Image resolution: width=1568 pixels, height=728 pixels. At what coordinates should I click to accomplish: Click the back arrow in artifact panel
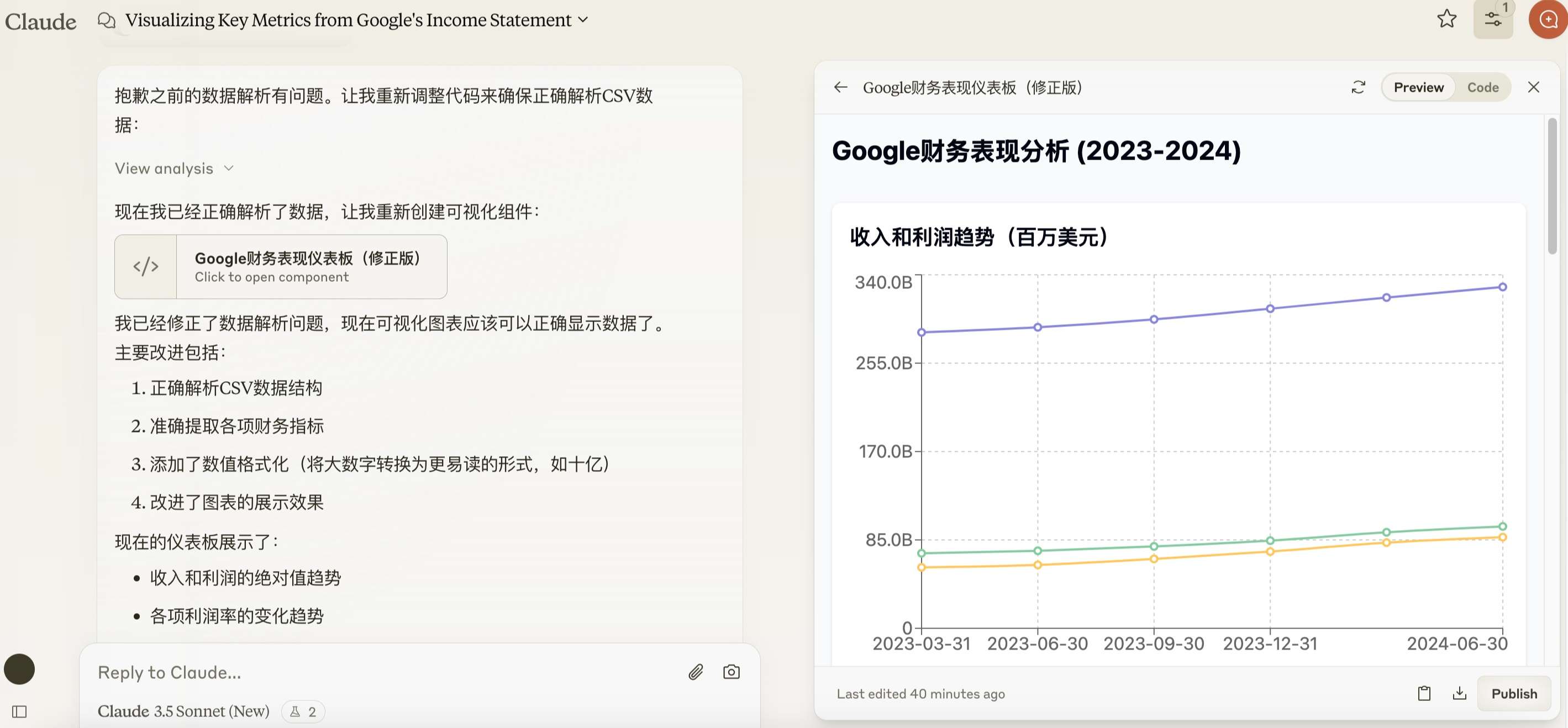point(840,87)
